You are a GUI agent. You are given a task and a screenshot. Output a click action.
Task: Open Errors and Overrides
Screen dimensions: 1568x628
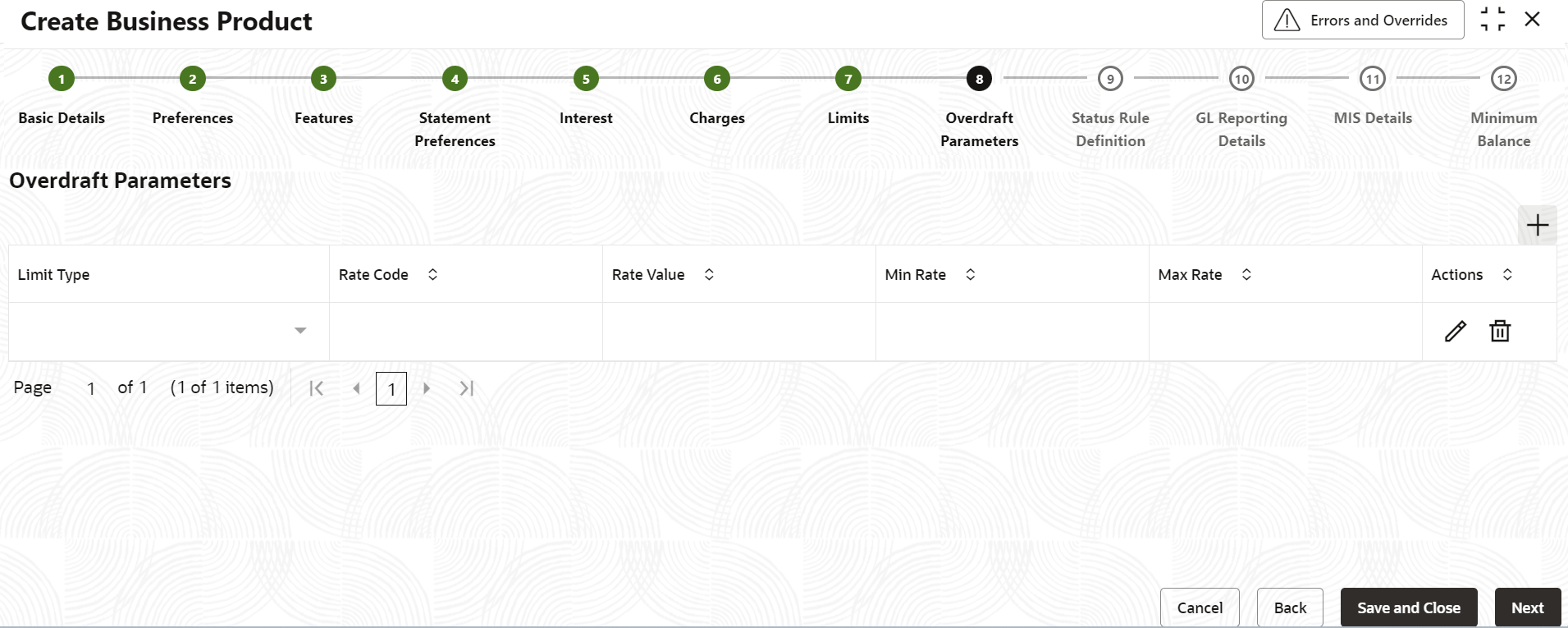click(1363, 20)
